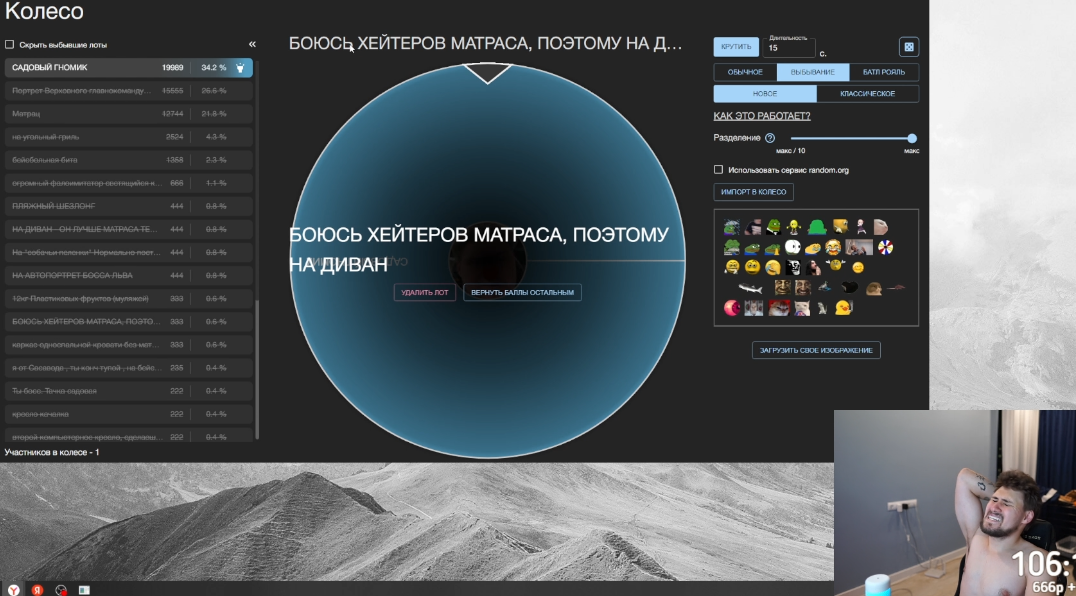Click НА АВТОПОРТРЕТ БОССА ЛЬВА row

click(x=129, y=275)
